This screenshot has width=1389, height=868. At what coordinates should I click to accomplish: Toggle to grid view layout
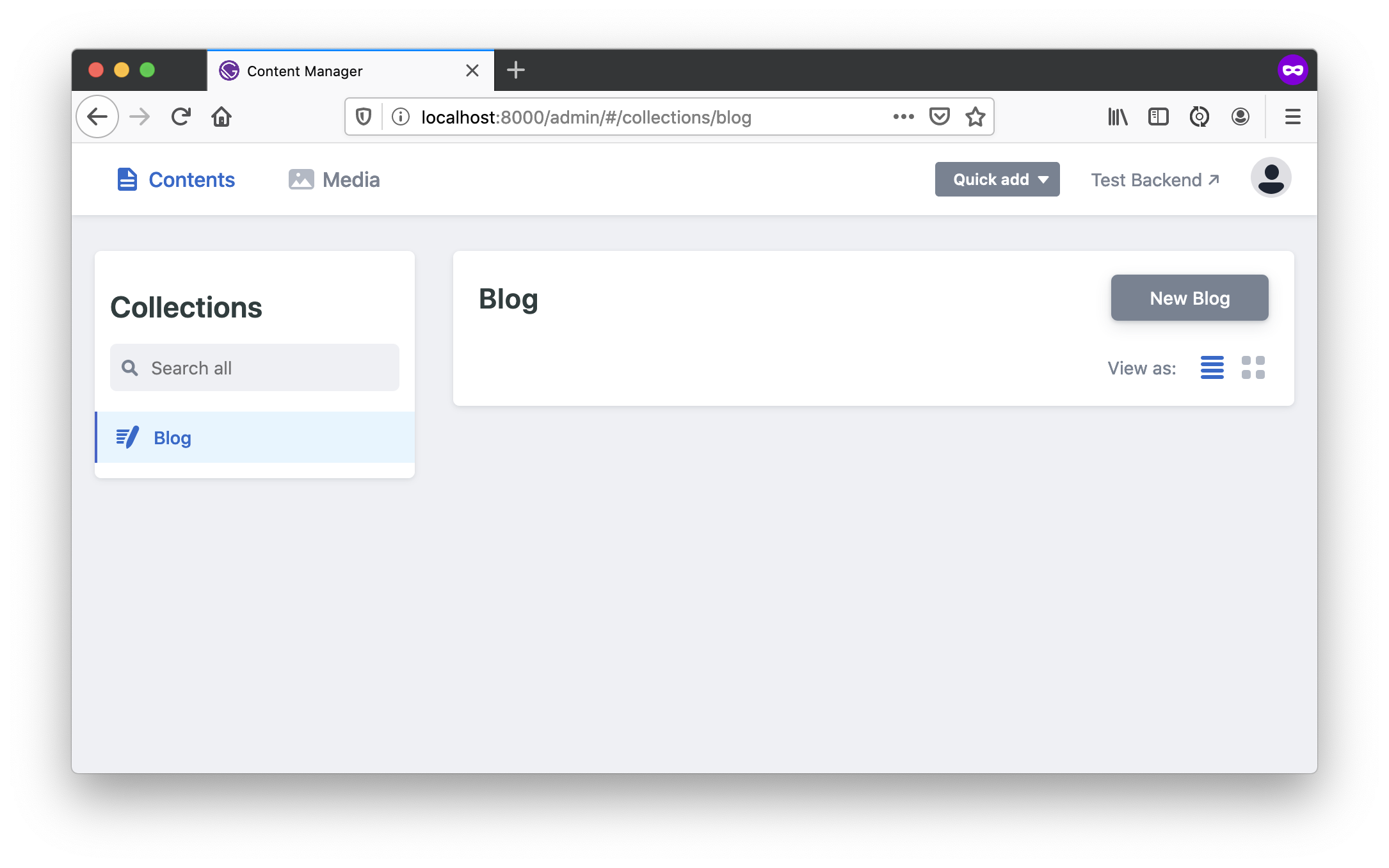point(1253,367)
